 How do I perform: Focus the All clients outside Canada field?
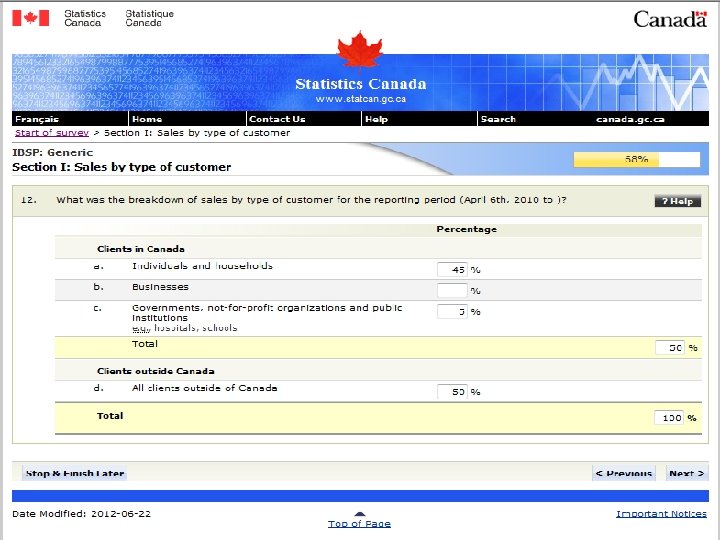click(452, 392)
